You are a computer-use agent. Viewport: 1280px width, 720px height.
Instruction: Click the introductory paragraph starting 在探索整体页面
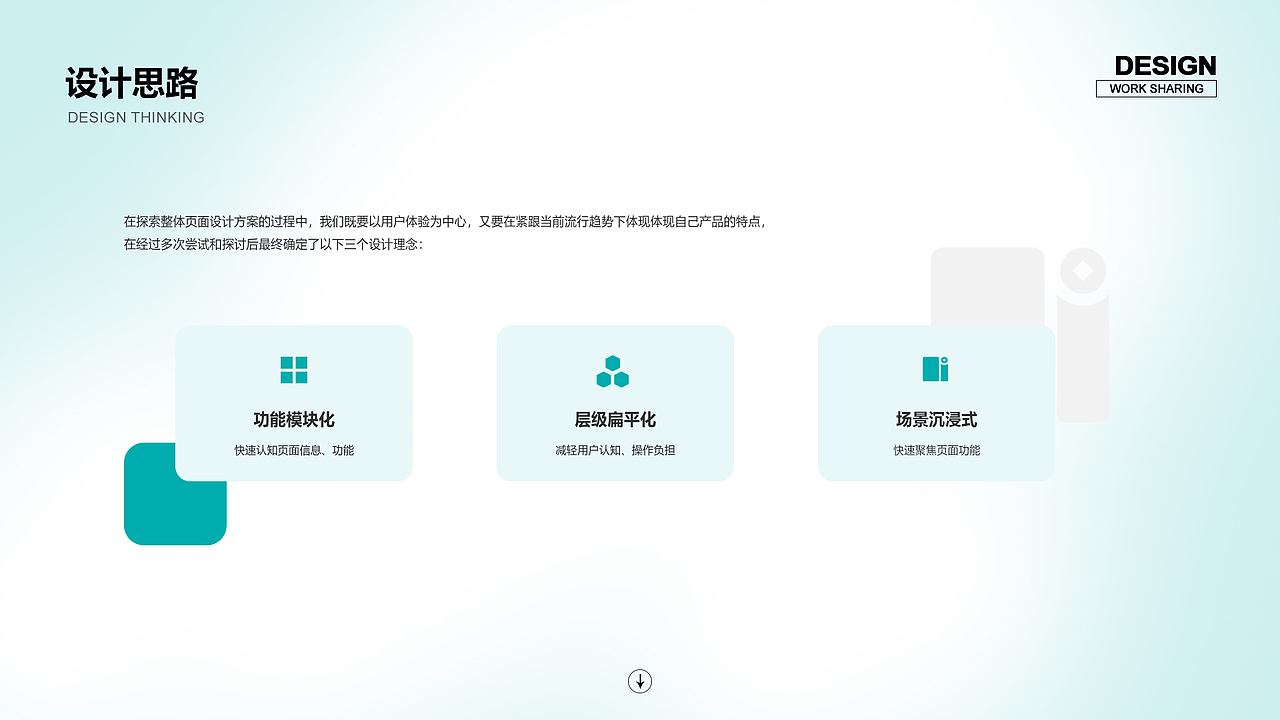point(445,232)
